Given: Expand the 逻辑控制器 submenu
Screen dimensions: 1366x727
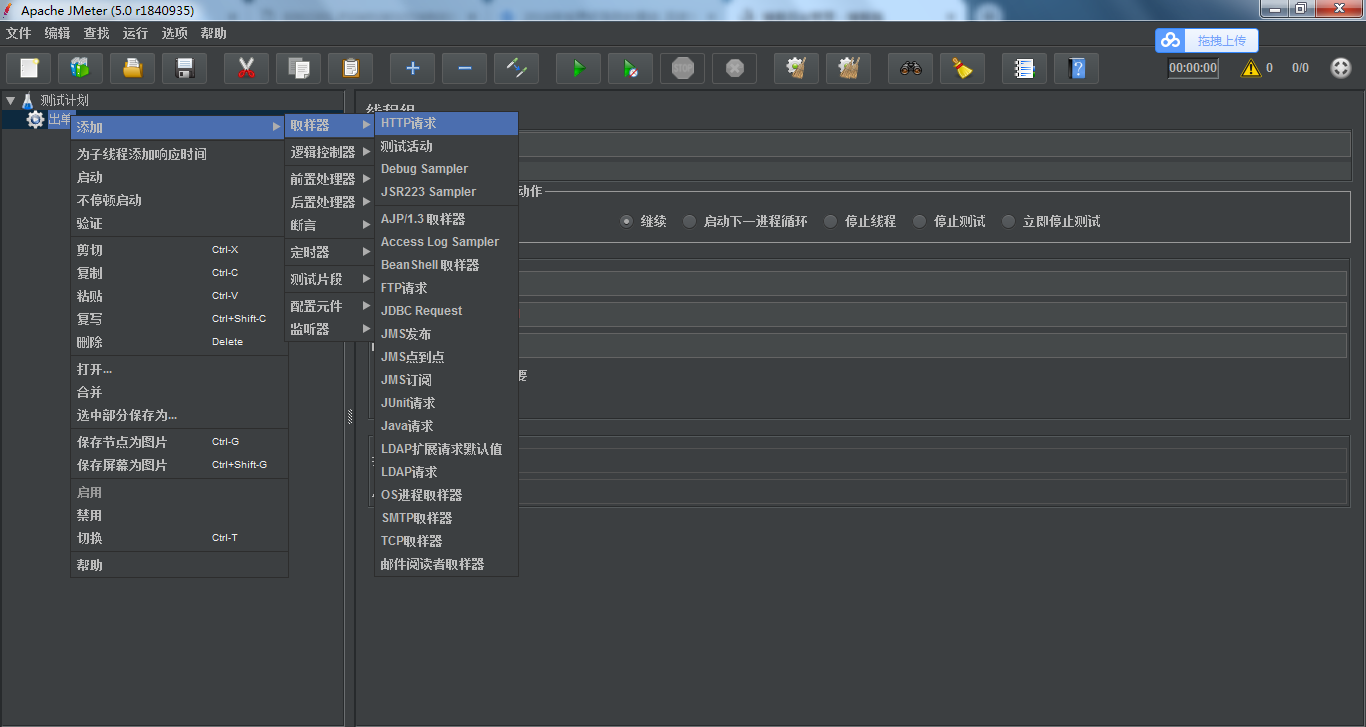Looking at the screenshot, I should pyautogui.click(x=331, y=152).
